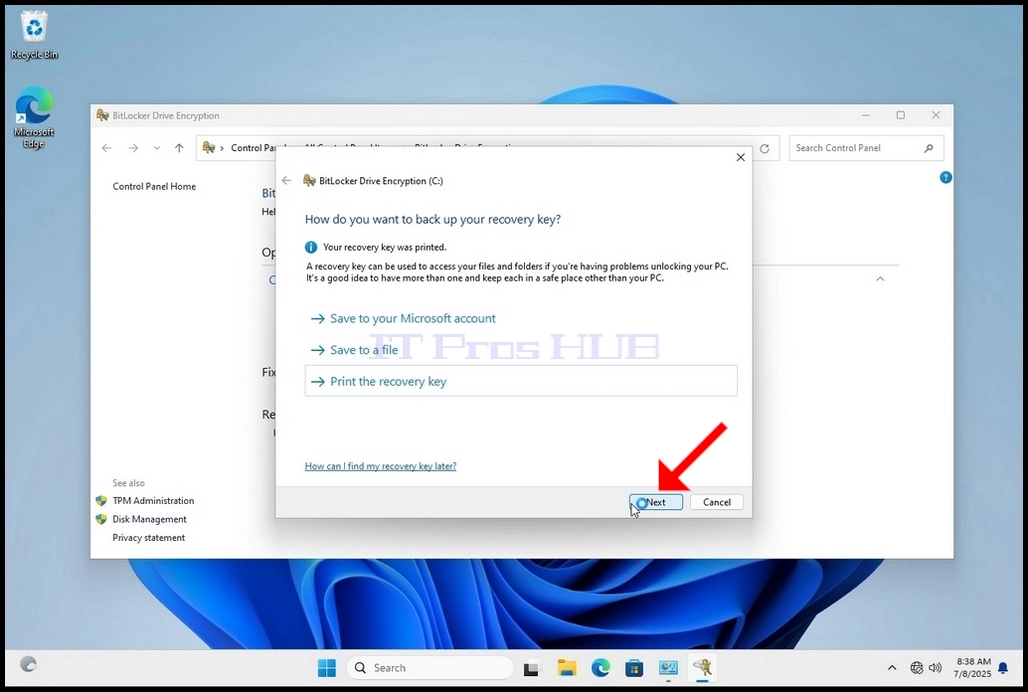Refresh the Control Panel address bar
The height and width of the screenshot is (692, 1028).
pos(764,149)
